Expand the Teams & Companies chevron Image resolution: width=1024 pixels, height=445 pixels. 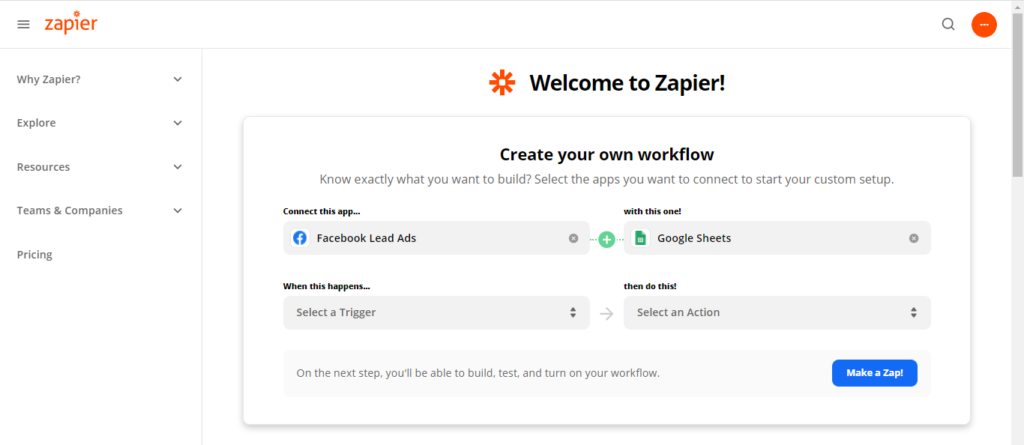pyautogui.click(x=178, y=210)
